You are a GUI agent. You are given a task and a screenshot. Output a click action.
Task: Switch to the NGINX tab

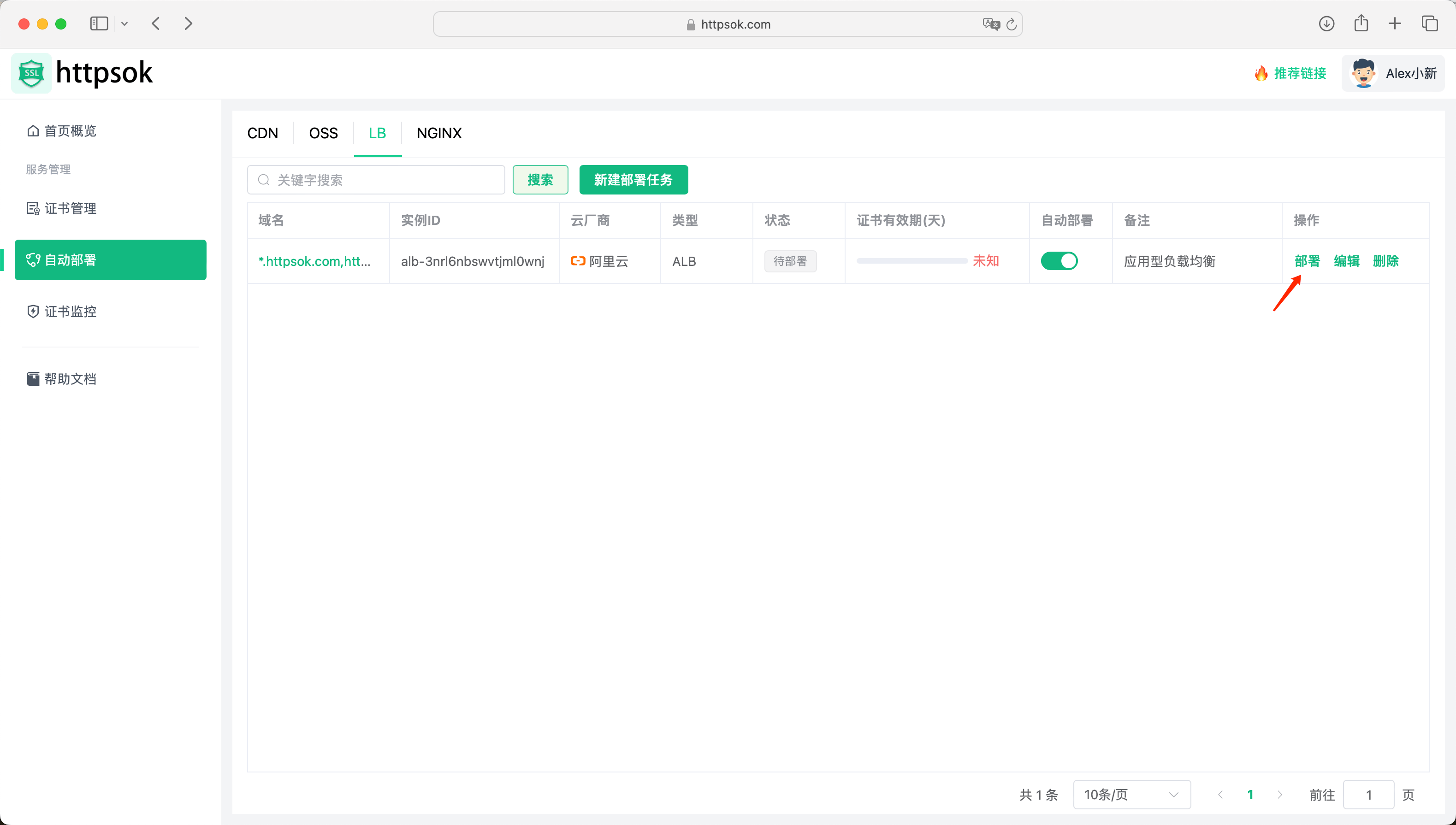[x=438, y=133]
